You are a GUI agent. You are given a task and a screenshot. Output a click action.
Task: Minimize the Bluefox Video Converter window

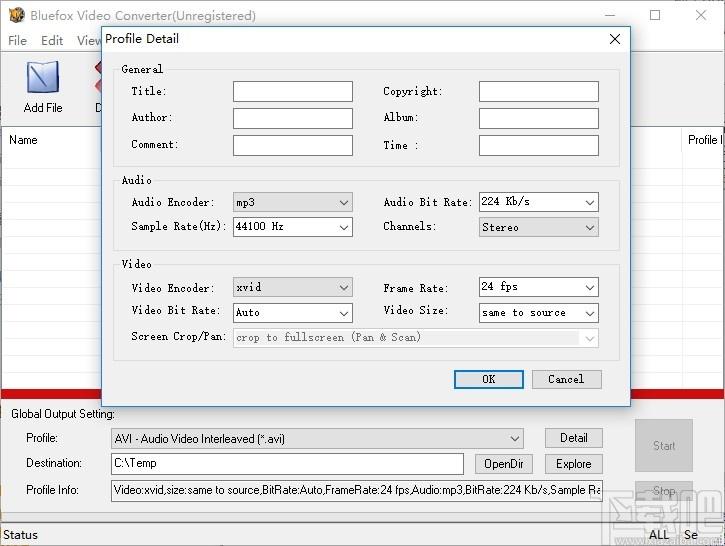coord(610,15)
